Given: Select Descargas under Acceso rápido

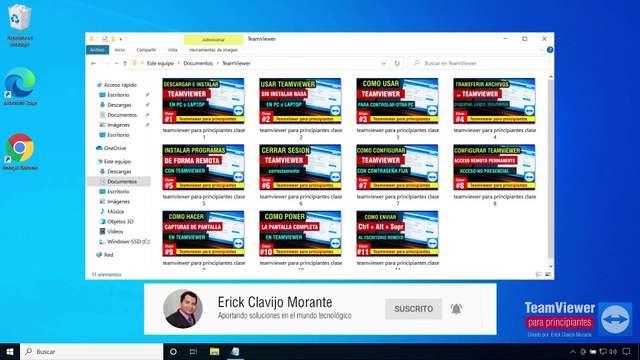Looking at the screenshot, I should pos(119,105).
